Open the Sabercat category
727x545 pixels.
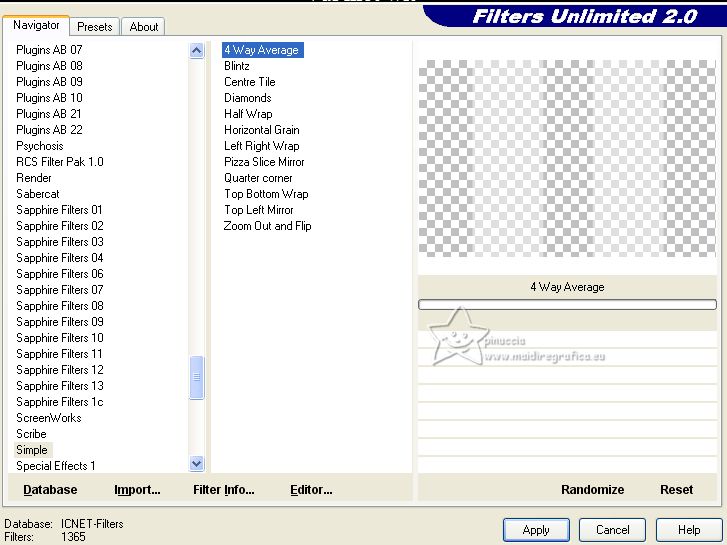pyautogui.click(x=38, y=194)
